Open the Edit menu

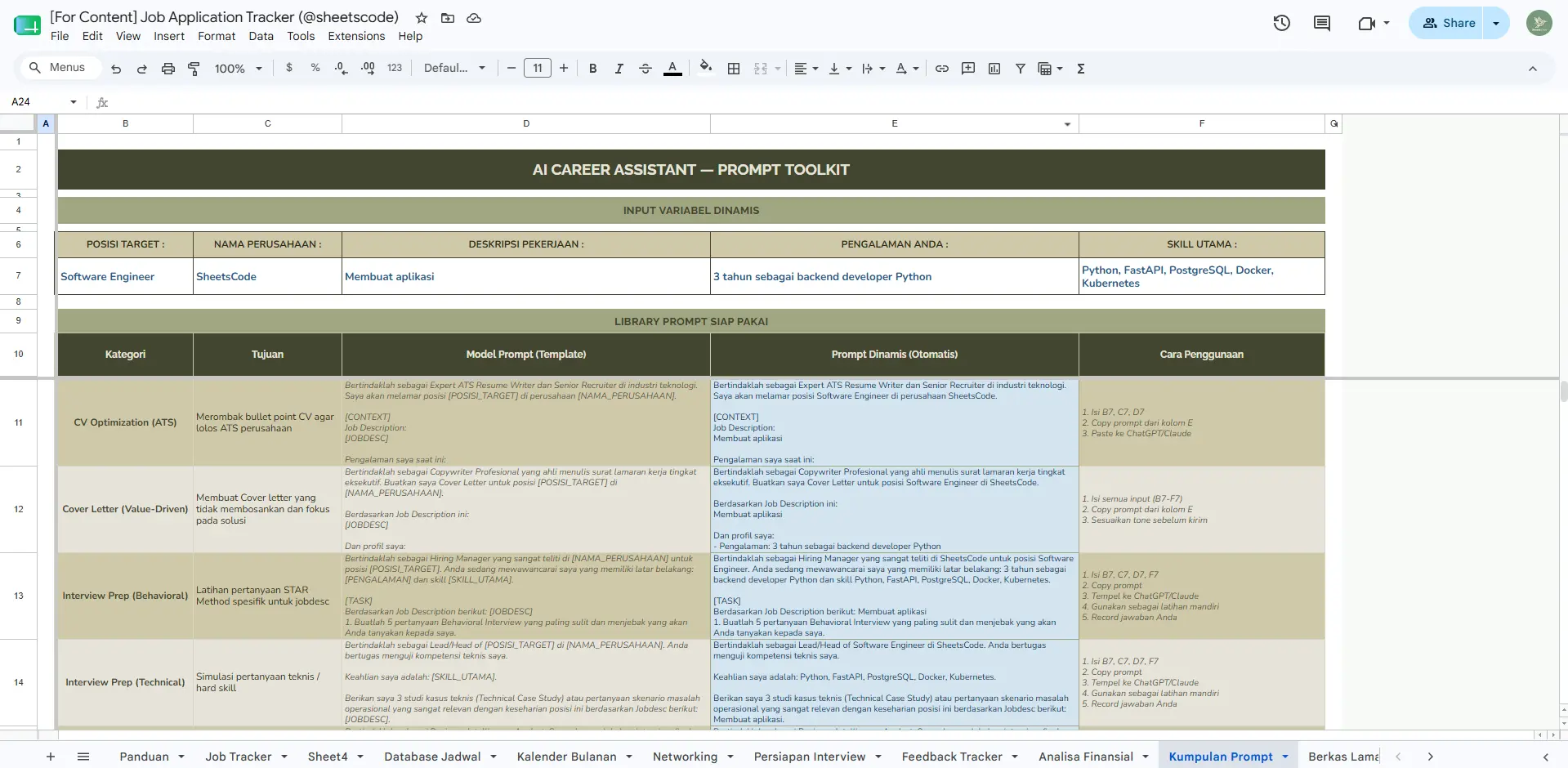pyautogui.click(x=92, y=36)
